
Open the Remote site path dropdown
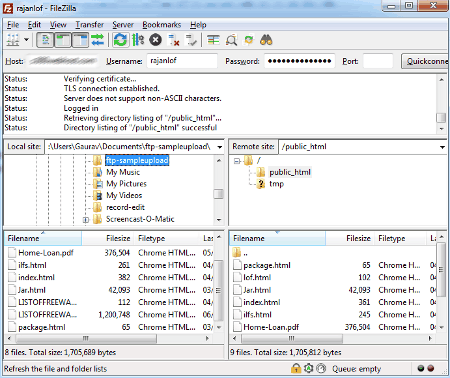pos(442,147)
